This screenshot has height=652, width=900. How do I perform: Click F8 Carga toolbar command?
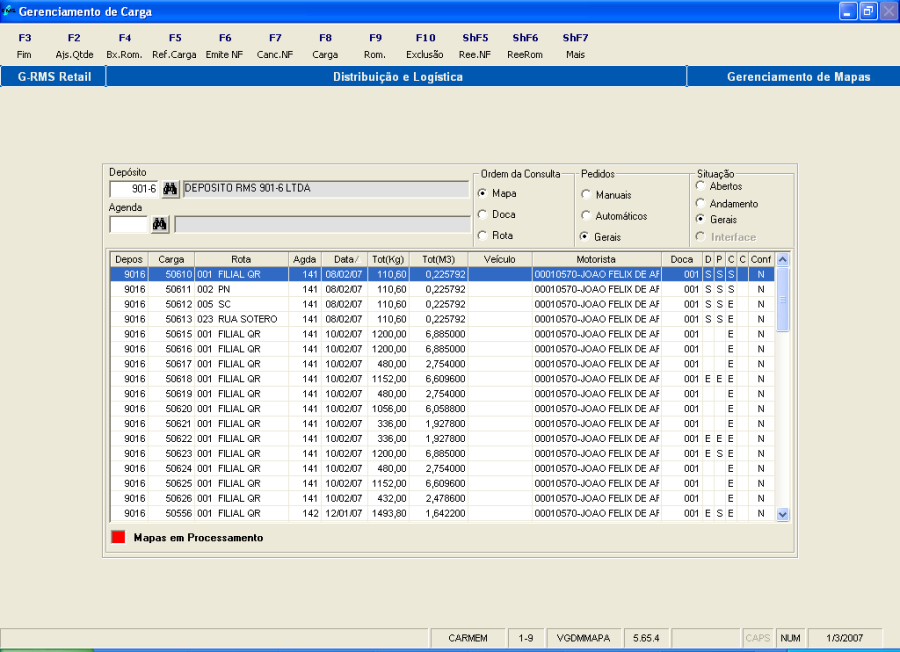325,46
